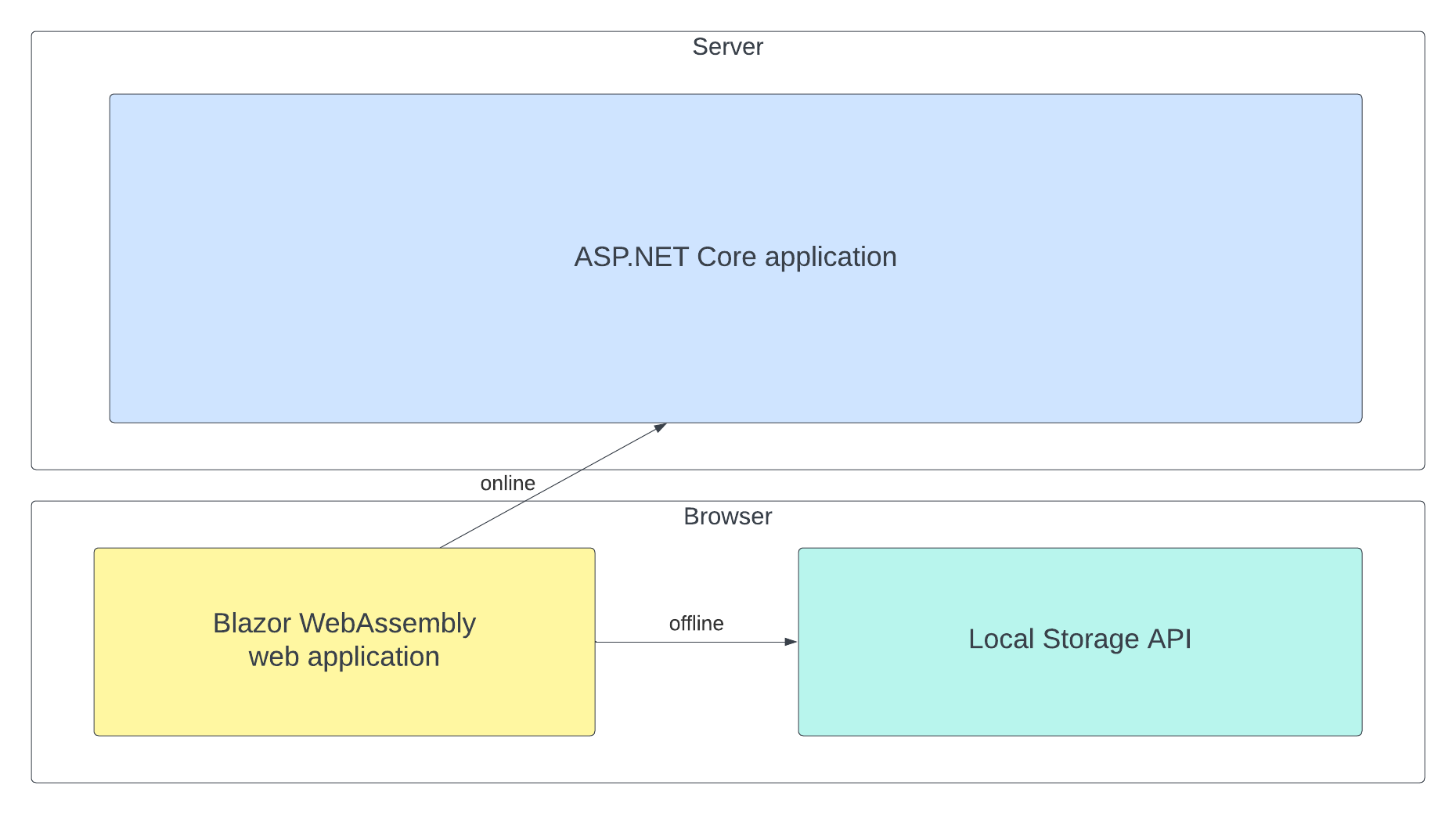Click the online arrow label
Screen dimensions: 1456x814
coord(507,483)
